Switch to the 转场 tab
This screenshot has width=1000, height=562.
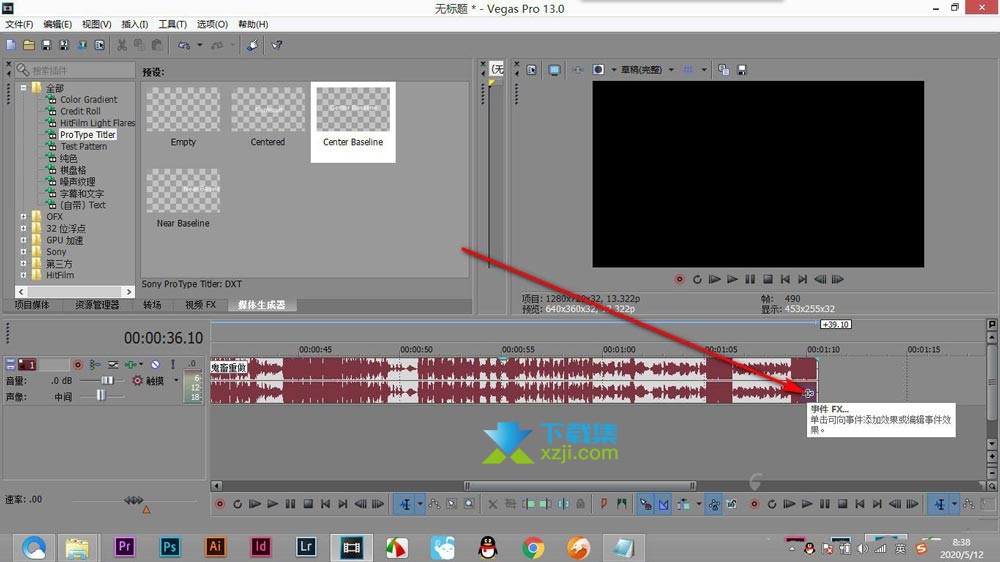tap(152, 305)
